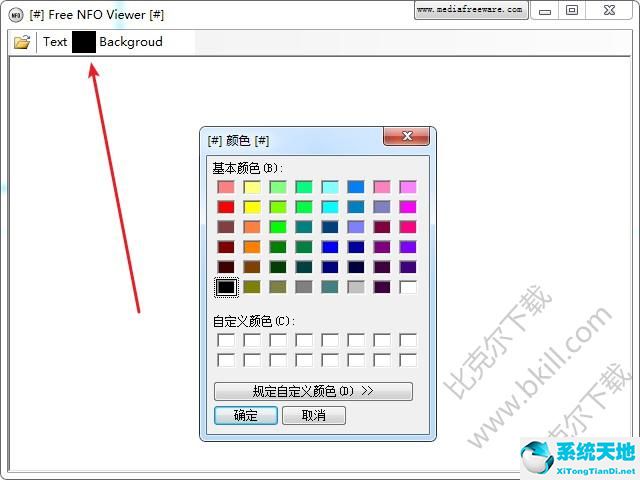Pick the orange swatch in third row

point(252,227)
